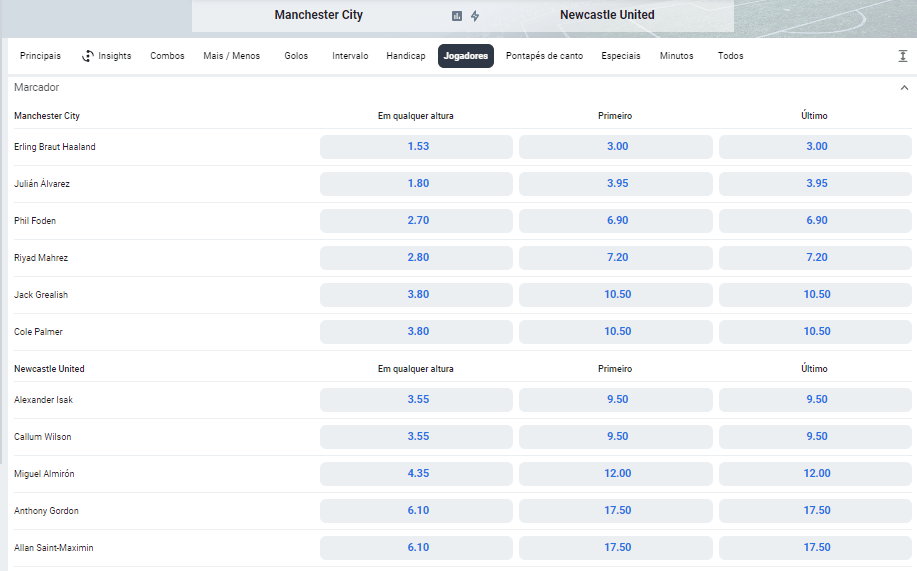Choose Allan Saint-Maximin anytime odds 6.10
Image resolution: width=917 pixels, height=571 pixels.
416,548
